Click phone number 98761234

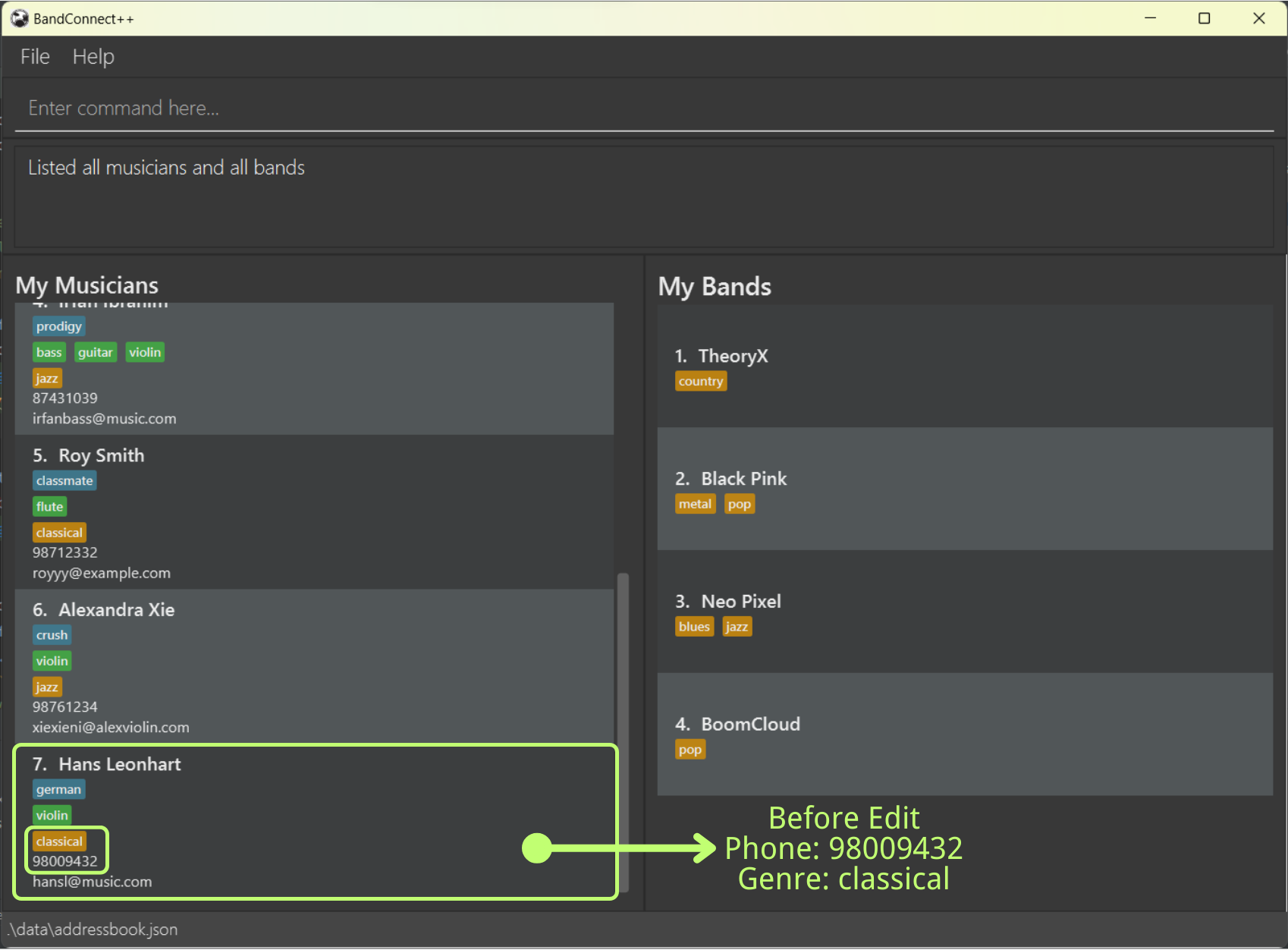(65, 707)
